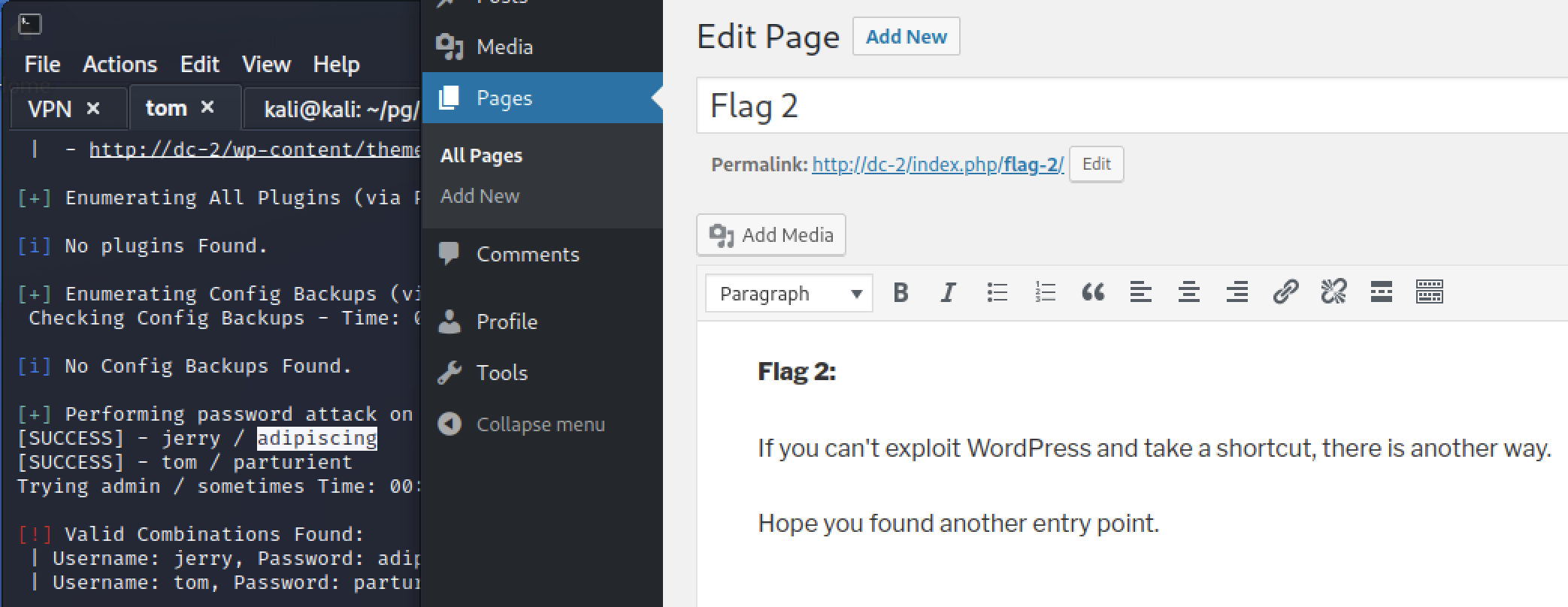Align text center
The image size is (1568, 607).
1189,292
